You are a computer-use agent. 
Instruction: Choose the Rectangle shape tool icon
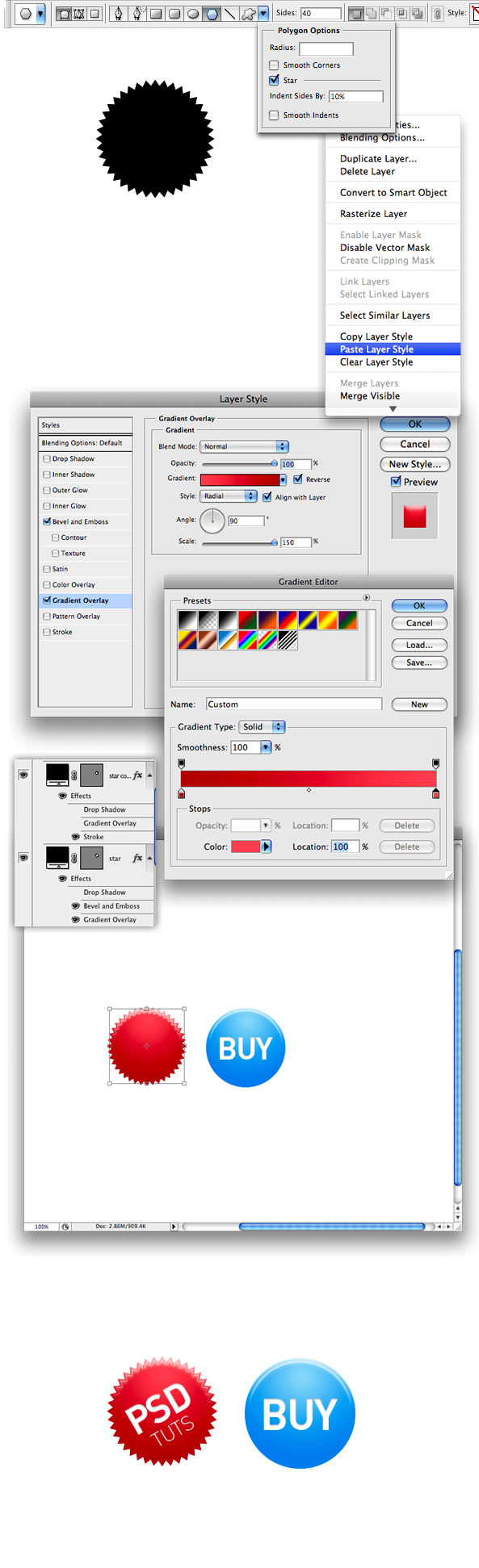(156, 13)
